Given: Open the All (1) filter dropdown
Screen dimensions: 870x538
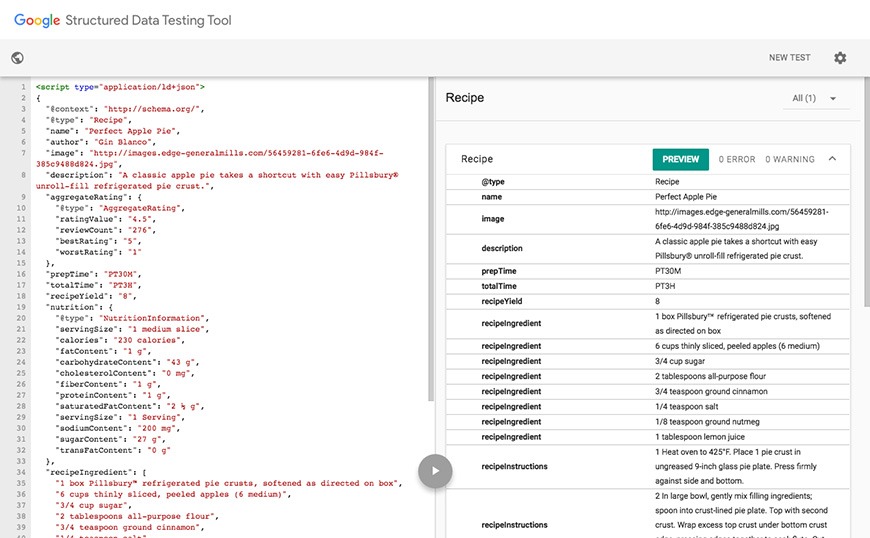Looking at the screenshot, I should click(814, 99).
